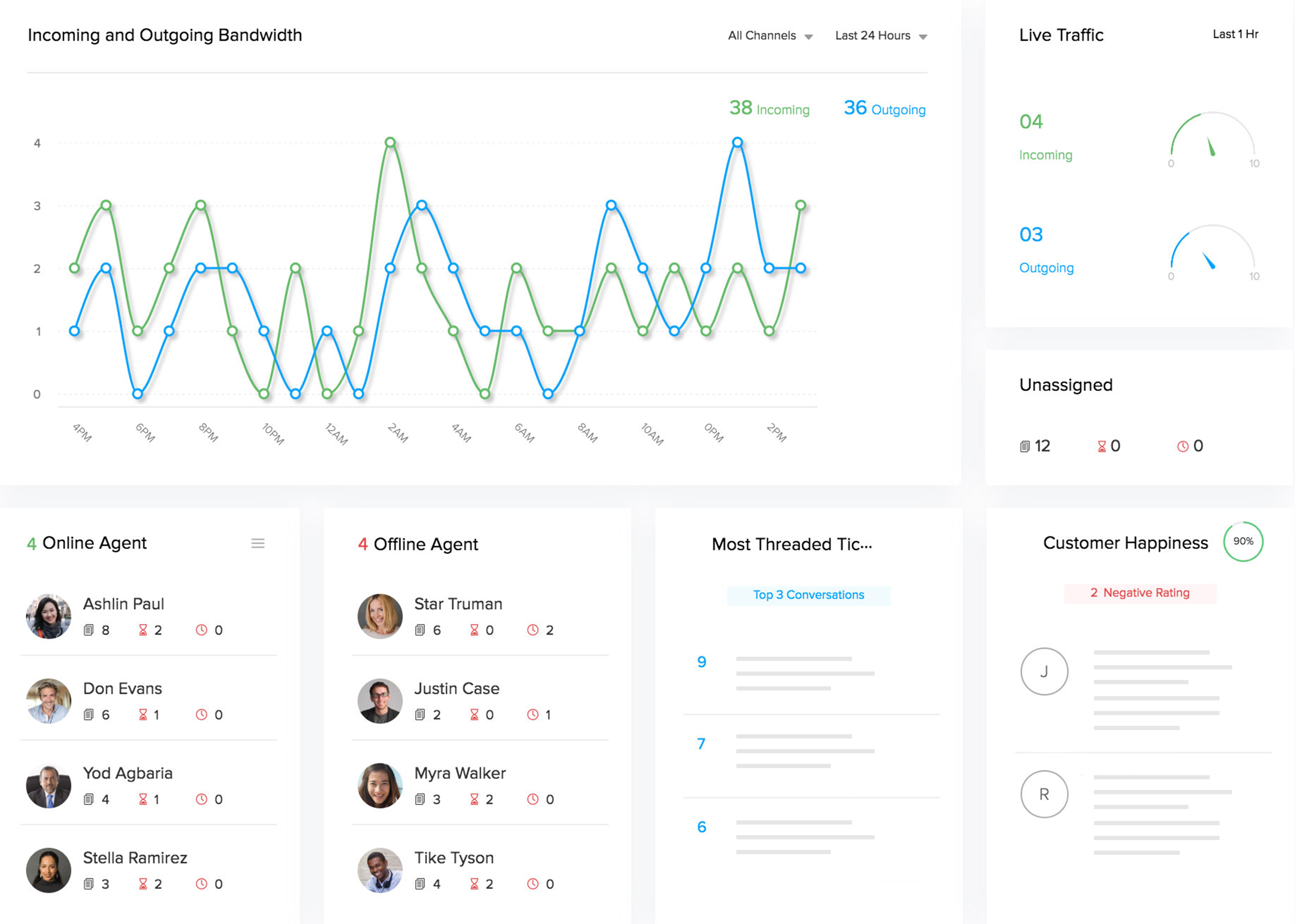The height and width of the screenshot is (924, 1295).
Task: Click Don Evans' hourglass icon
Action: [x=143, y=715]
